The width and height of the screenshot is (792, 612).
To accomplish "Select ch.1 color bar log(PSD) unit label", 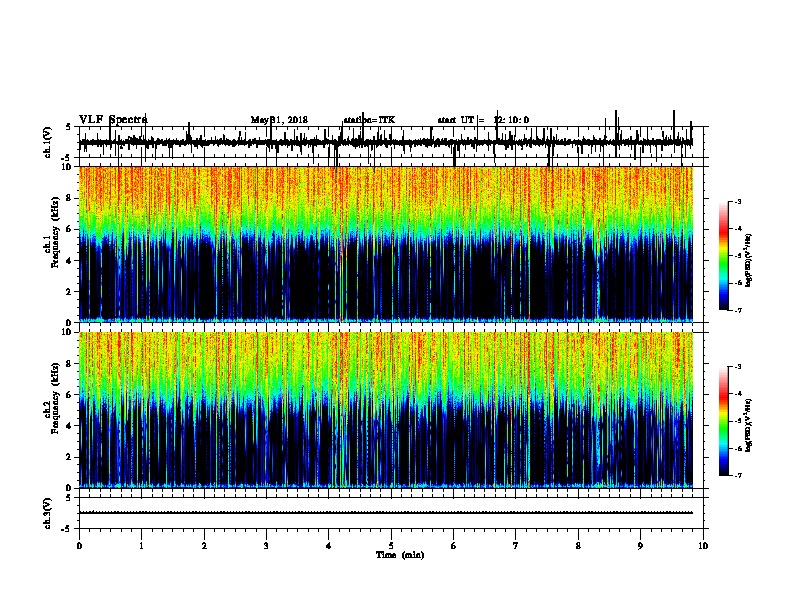I will click(748, 261).
